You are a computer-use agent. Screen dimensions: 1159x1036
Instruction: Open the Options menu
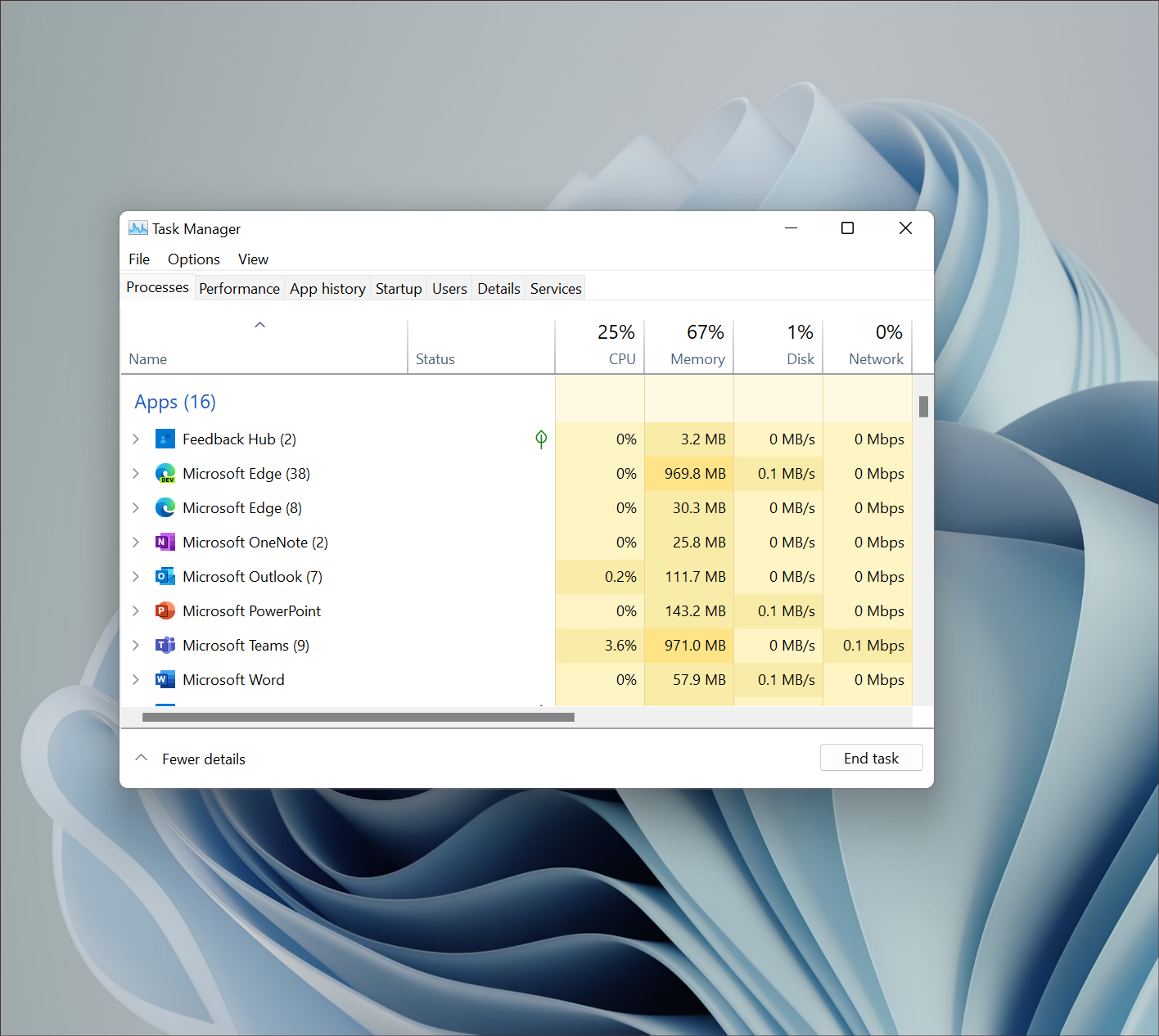pyautogui.click(x=194, y=259)
